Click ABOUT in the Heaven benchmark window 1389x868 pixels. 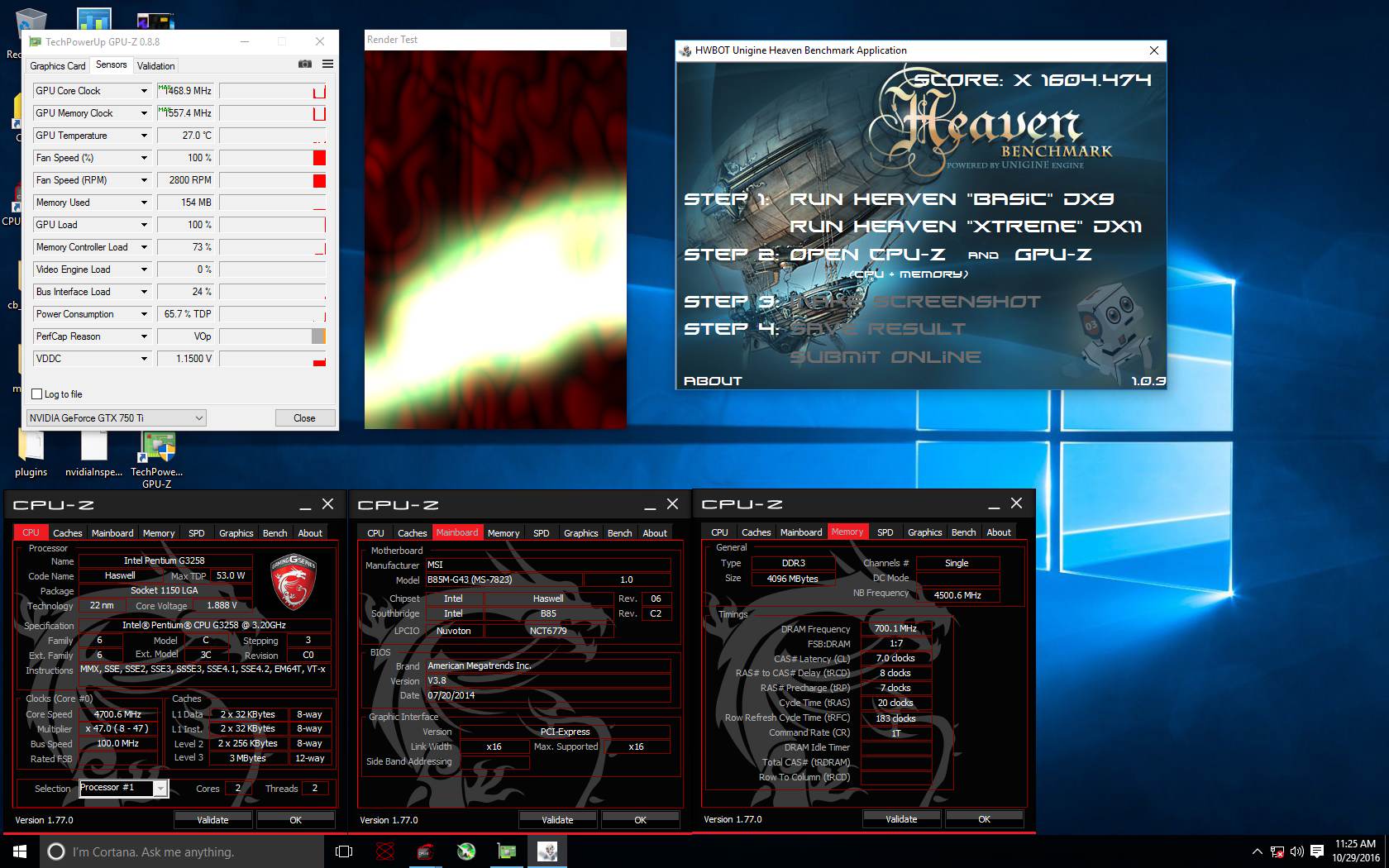coord(713,381)
